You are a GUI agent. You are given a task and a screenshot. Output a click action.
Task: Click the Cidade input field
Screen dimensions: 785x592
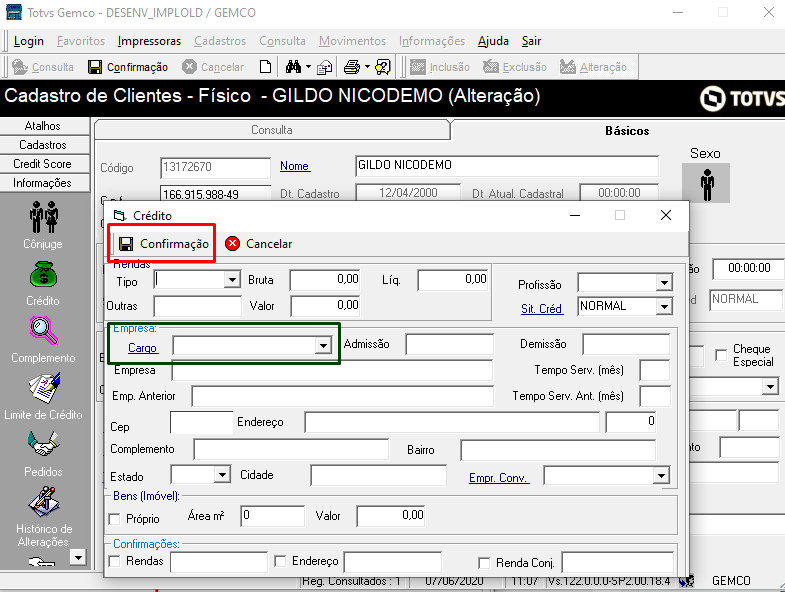[378, 475]
